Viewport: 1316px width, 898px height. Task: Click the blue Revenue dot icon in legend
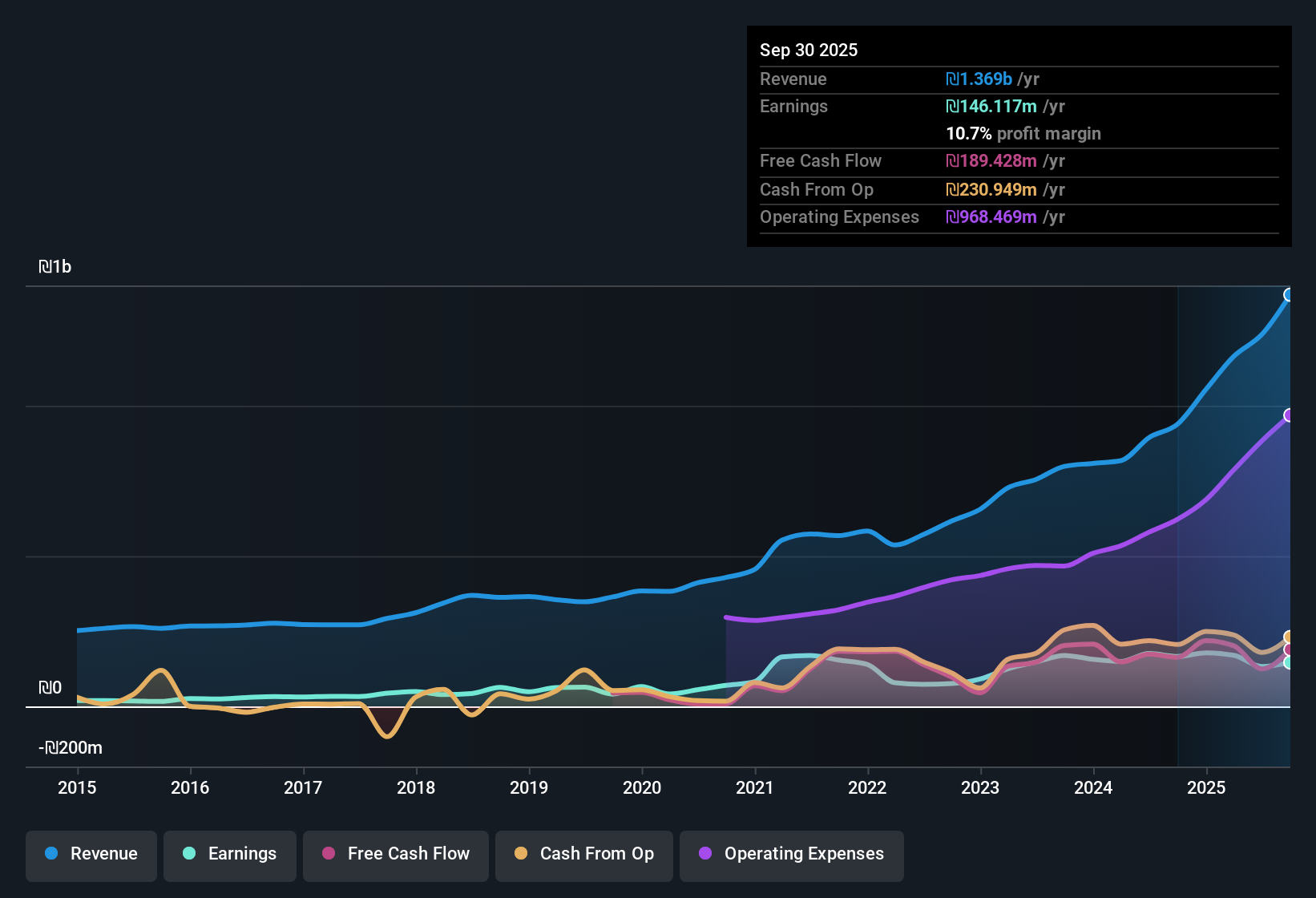51,854
